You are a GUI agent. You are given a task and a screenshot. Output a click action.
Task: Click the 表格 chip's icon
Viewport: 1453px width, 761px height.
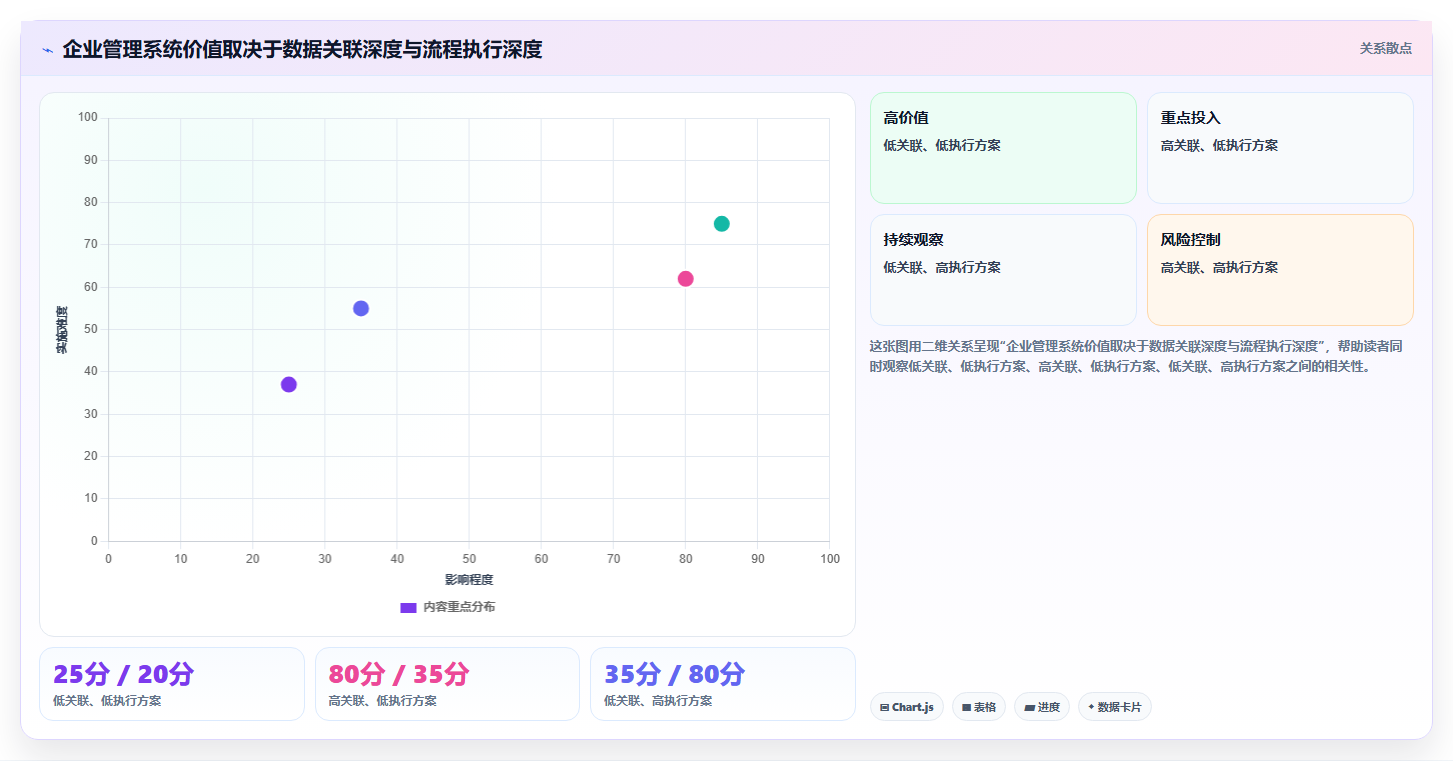pos(966,707)
